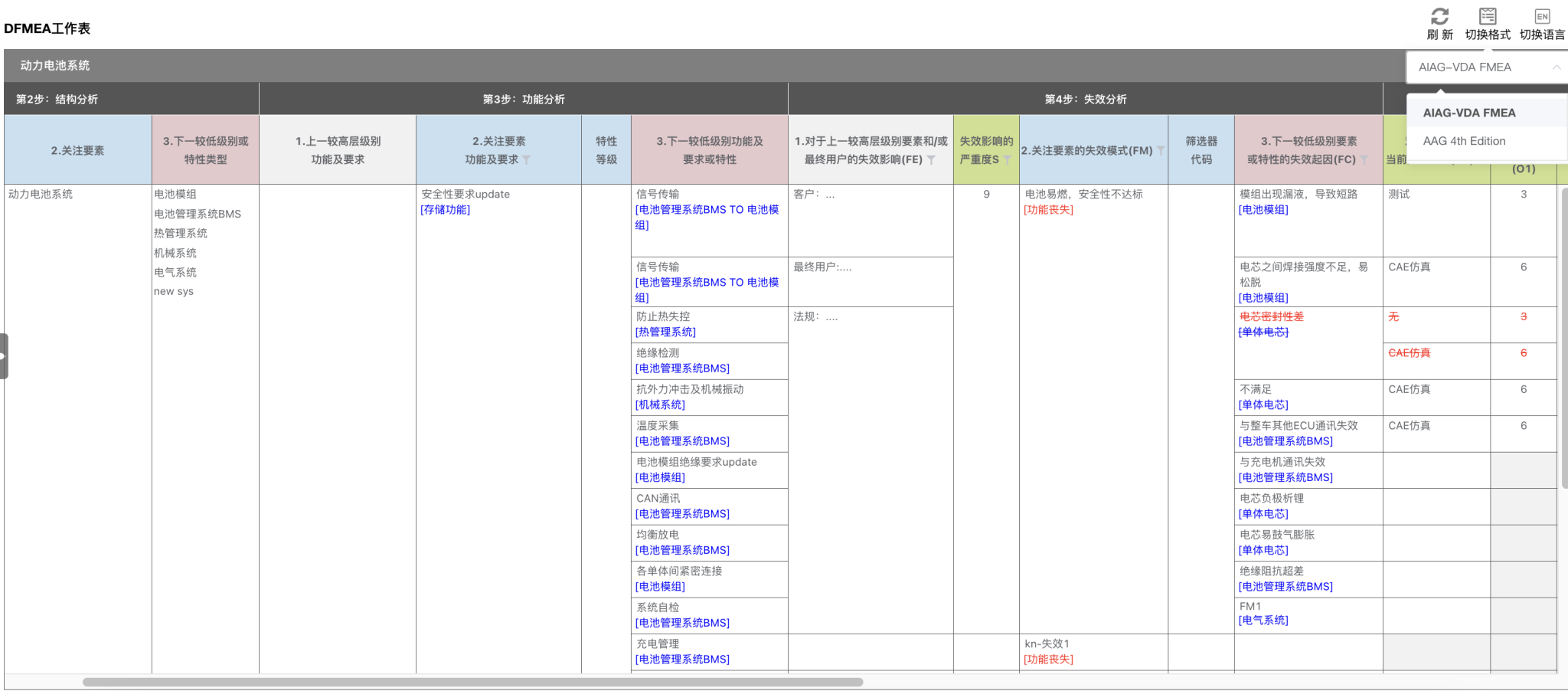Click the bottom horizontal scrollbar
This screenshot has height=691, width=1568.
pos(475,681)
